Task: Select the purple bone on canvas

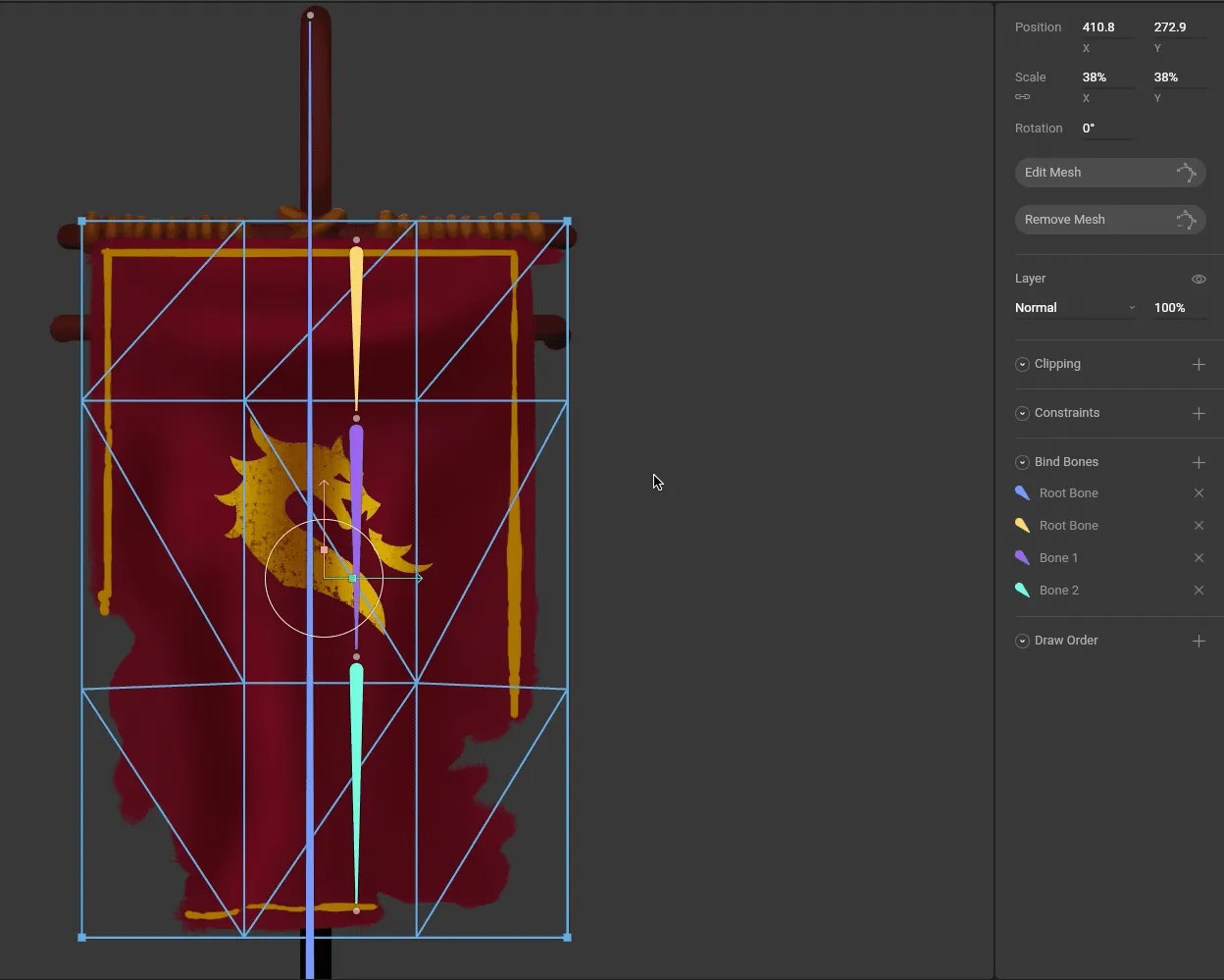Action: pyautogui.click(x=356, y=536)
